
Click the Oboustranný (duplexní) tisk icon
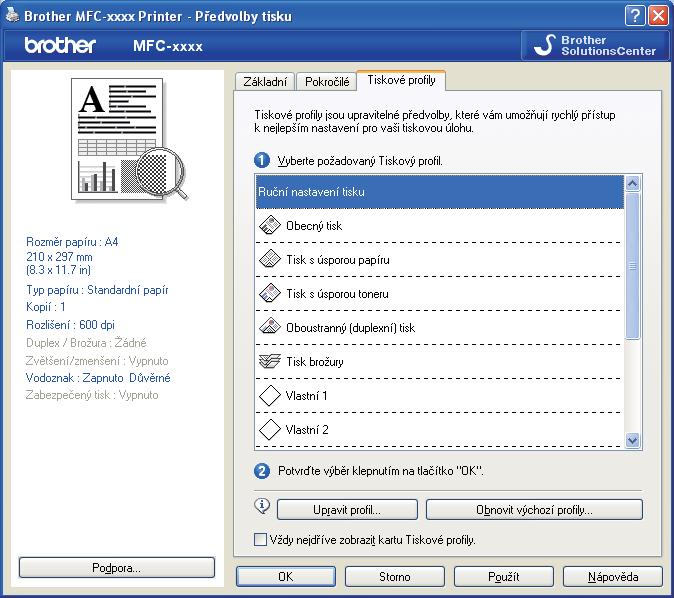pos(270,327)
